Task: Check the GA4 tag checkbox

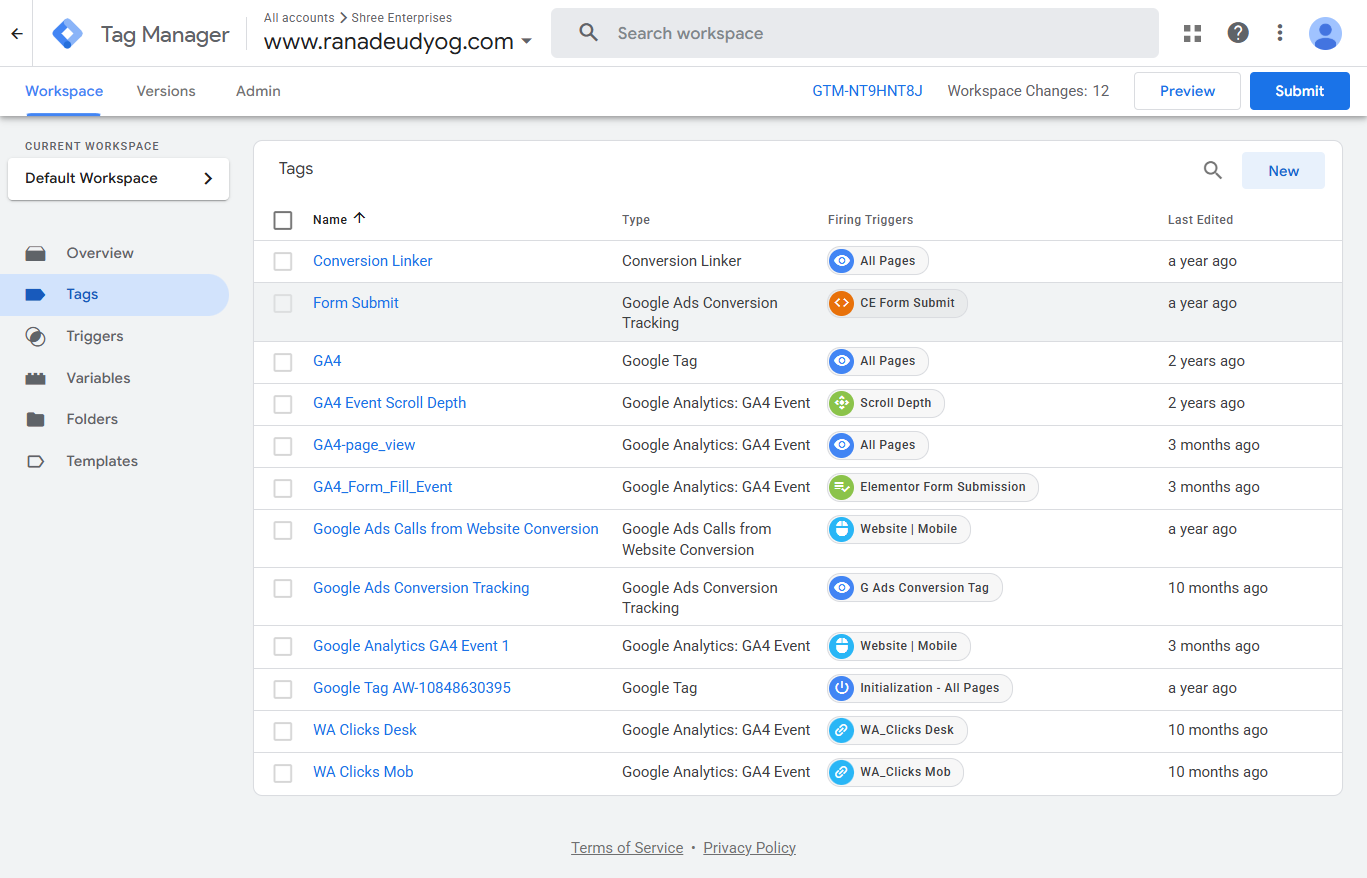Action: click(283, 362)
